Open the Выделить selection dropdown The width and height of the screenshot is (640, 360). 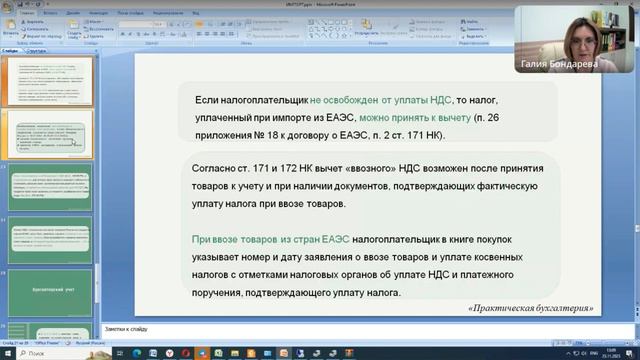coord(473,36)
